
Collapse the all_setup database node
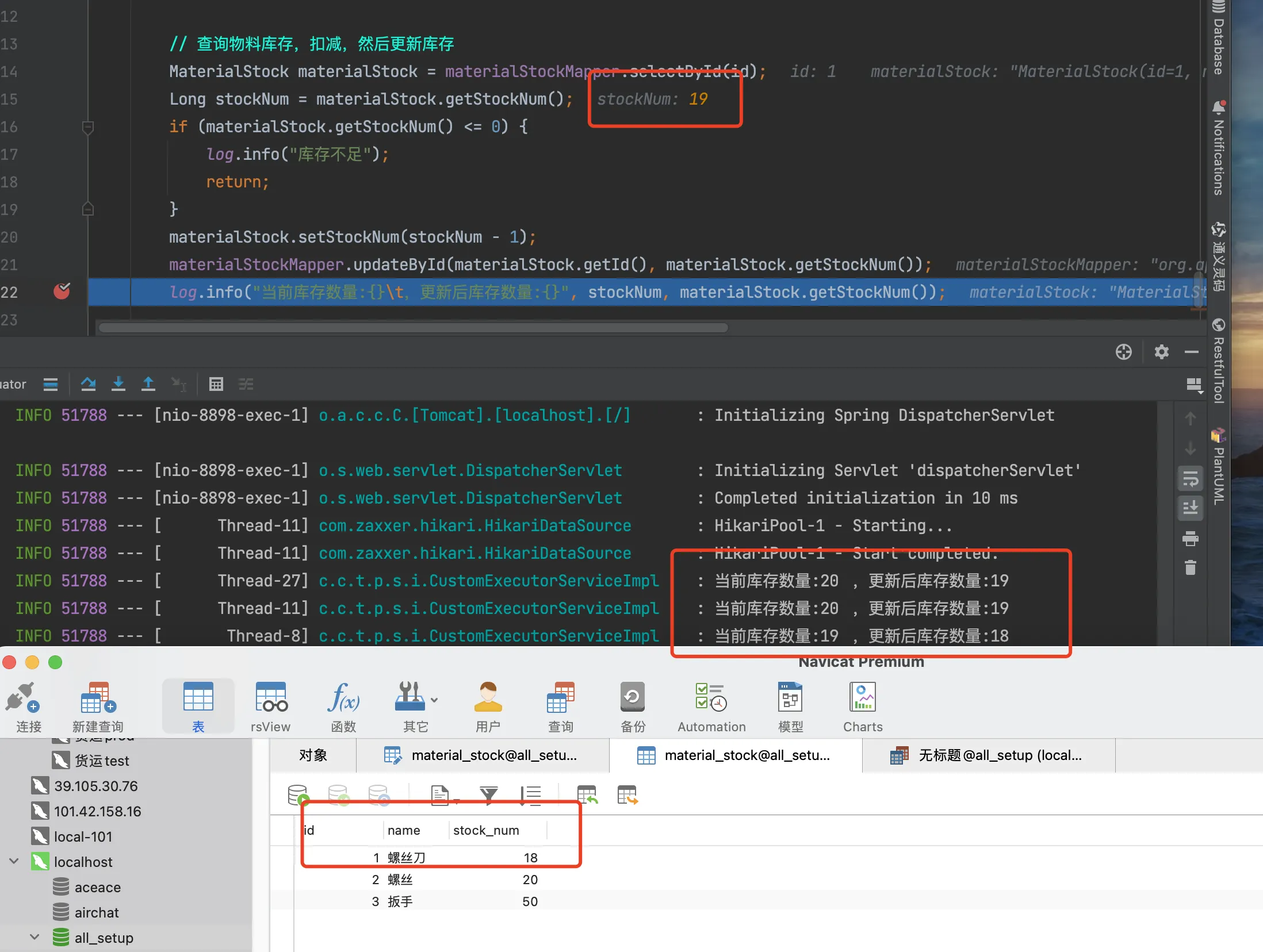tap(35, 937)
